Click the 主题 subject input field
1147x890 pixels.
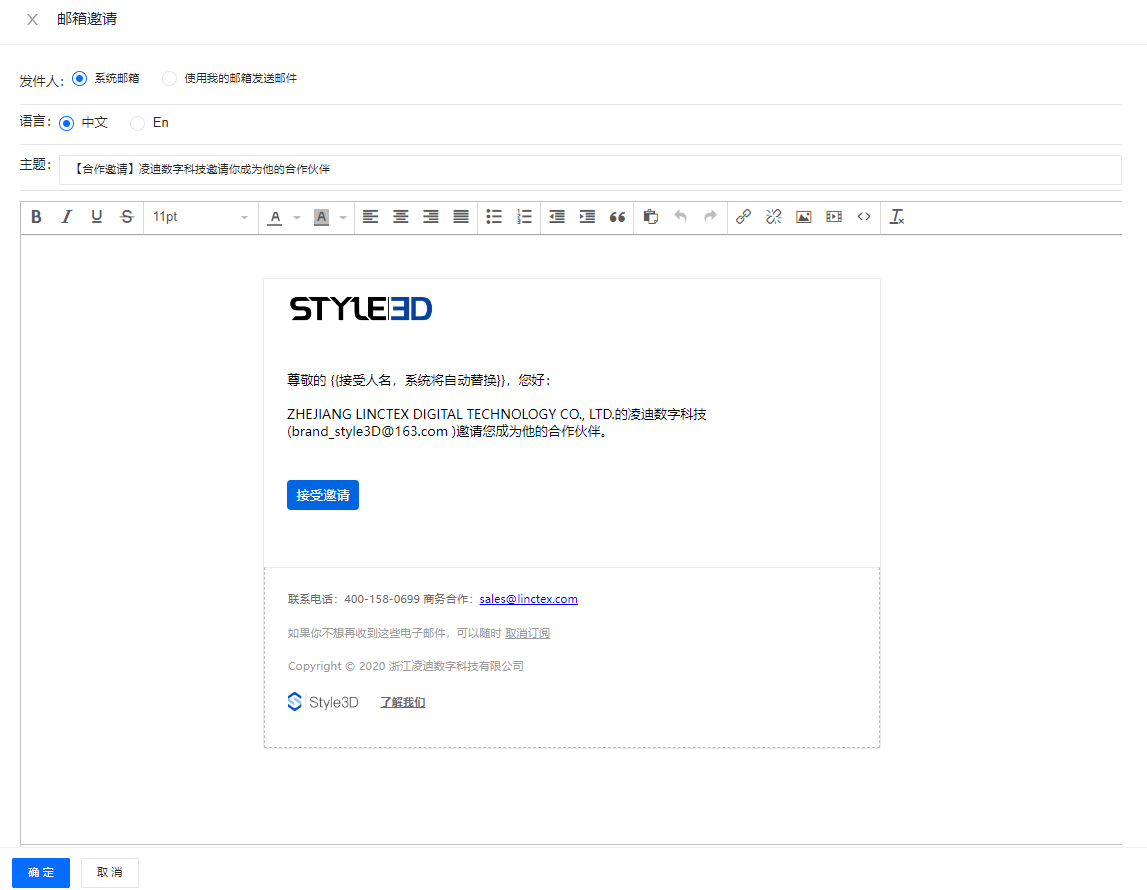(x=590, y=170)
